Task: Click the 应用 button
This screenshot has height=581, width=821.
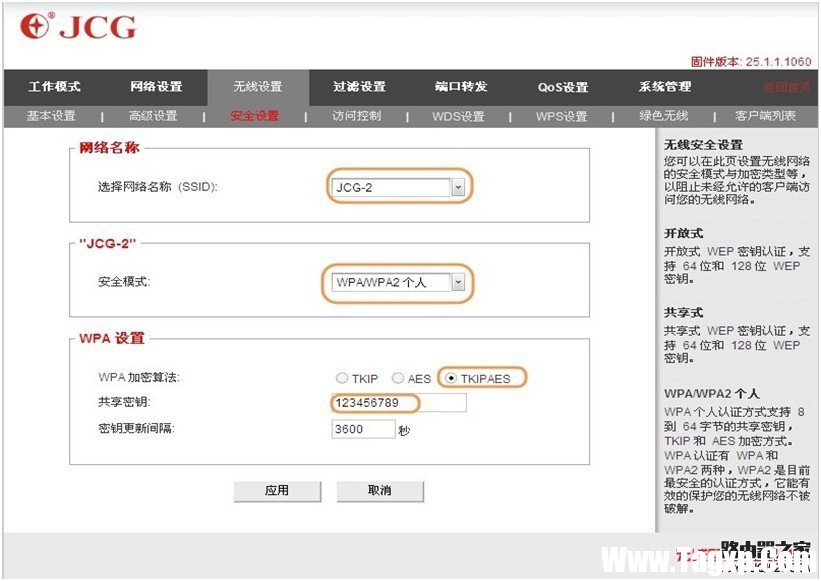Action: pyautogui.click(x=277, y=491)
